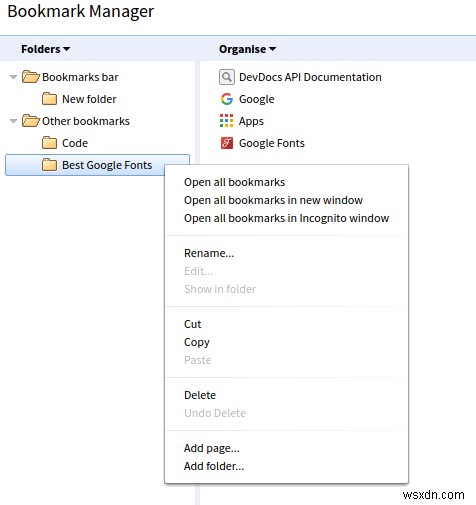Click the Other bookmarks folder icon
This screenshot has height=505, width=476.
31,121
